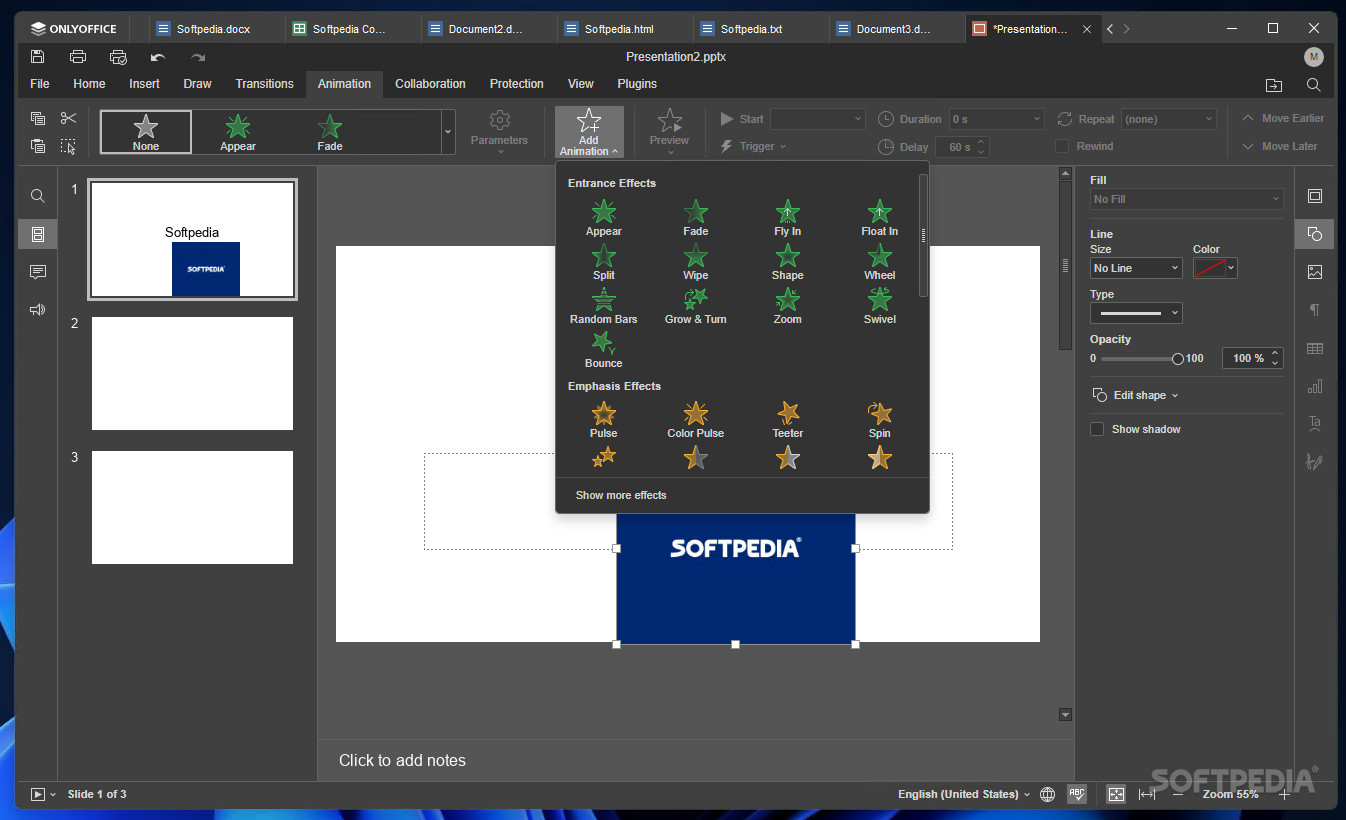
Task: Open the Fill type dropdown
Action: coord(1186,199)
